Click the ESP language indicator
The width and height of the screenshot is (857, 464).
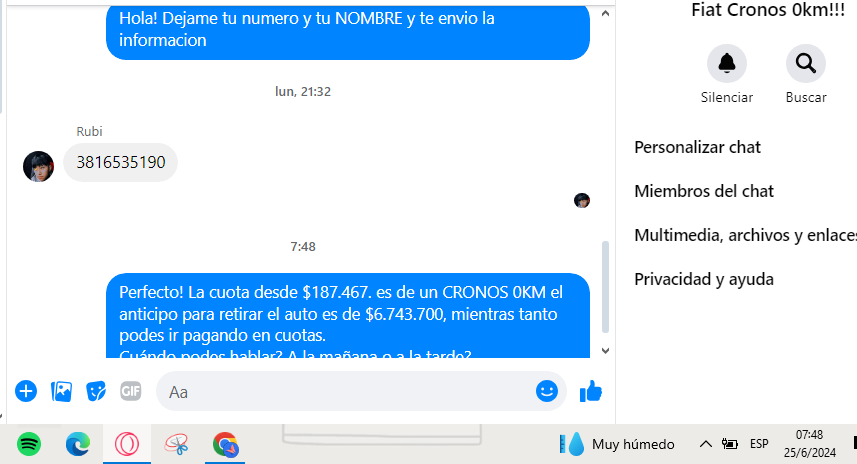(x=759, y=444)
